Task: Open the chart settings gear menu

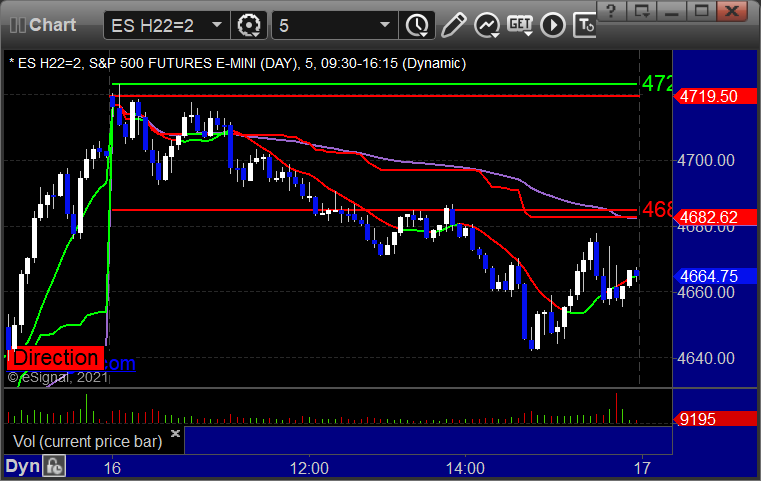Action: pyautogui.click(x=249, y=25)
